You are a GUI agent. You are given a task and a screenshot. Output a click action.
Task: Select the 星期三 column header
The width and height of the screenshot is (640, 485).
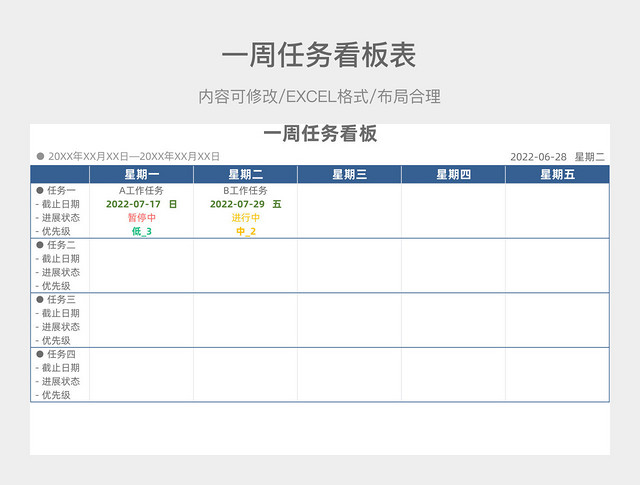(x=349, y=175)
